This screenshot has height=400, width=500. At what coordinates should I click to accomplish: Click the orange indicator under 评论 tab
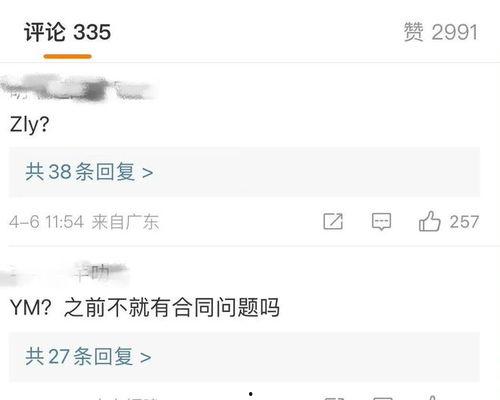[x=67, y=57]
